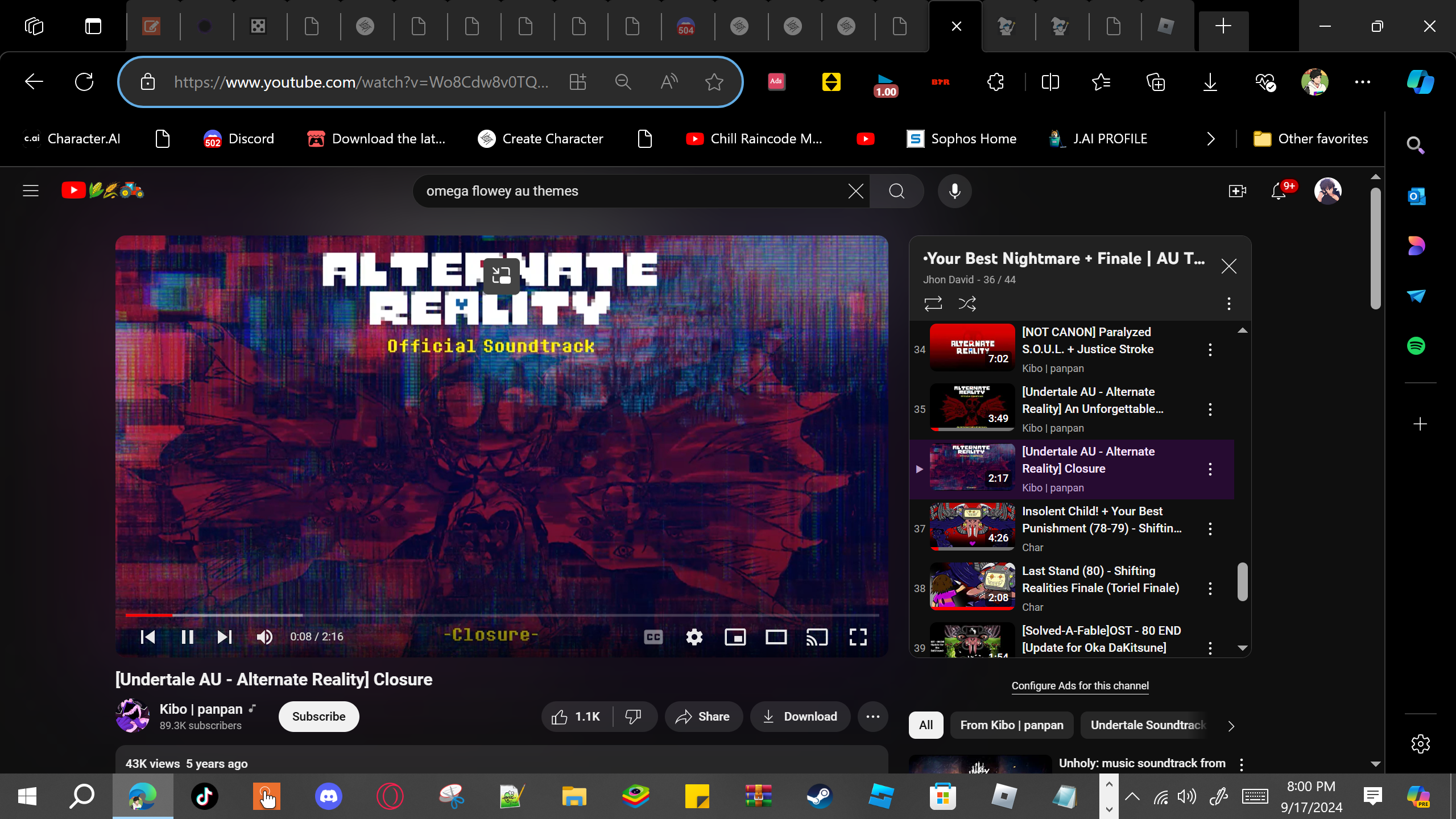Image resolution: width=1456 pixels, height=819 pixels.
Task: Search with your voice microphone
Action: (x=954, y=191)
